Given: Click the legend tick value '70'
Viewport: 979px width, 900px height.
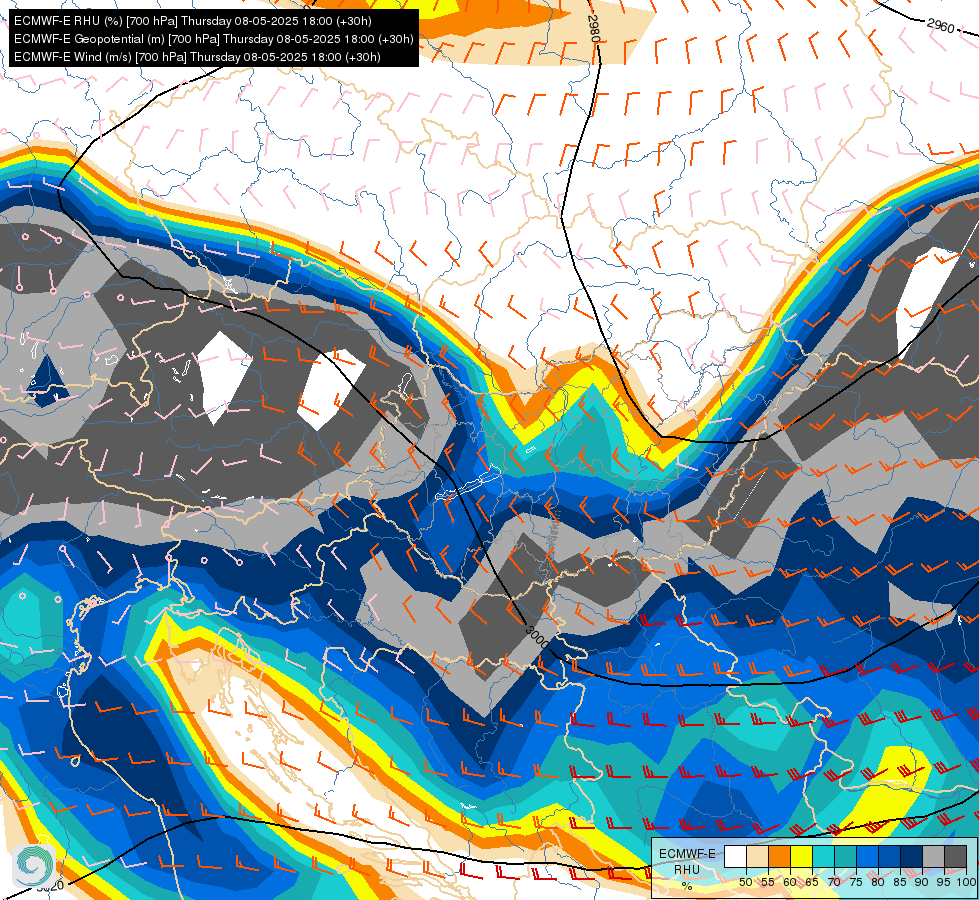Looking at the screenshot, I should pyautogui.click(x=834, y=883).
